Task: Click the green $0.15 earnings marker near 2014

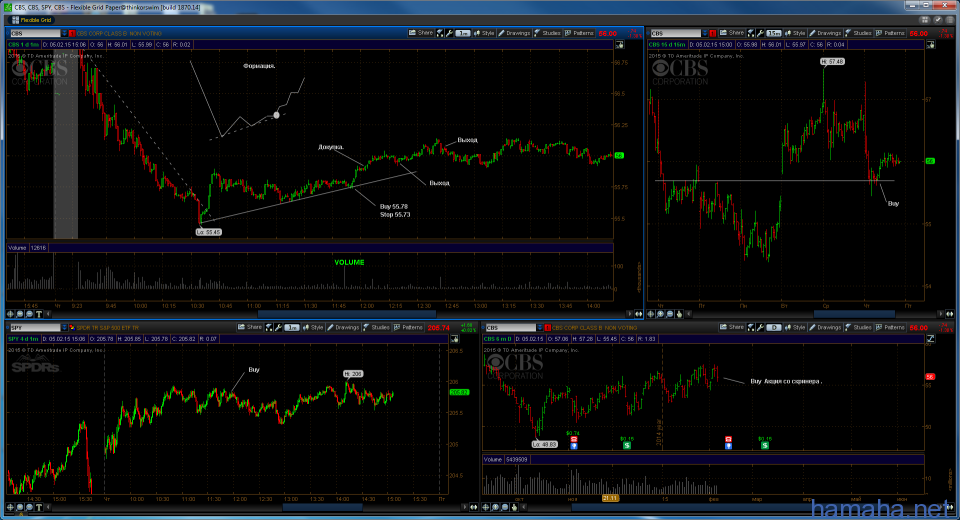Action: [627, 446]
